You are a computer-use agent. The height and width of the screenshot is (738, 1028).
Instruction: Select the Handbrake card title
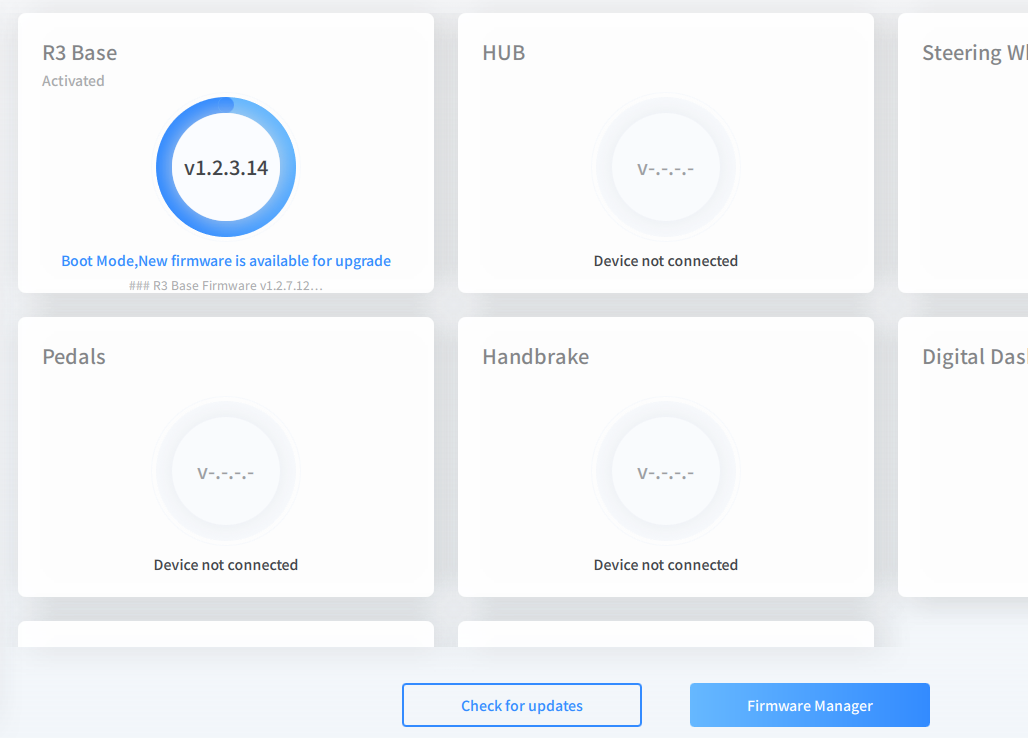click(535, 357)
